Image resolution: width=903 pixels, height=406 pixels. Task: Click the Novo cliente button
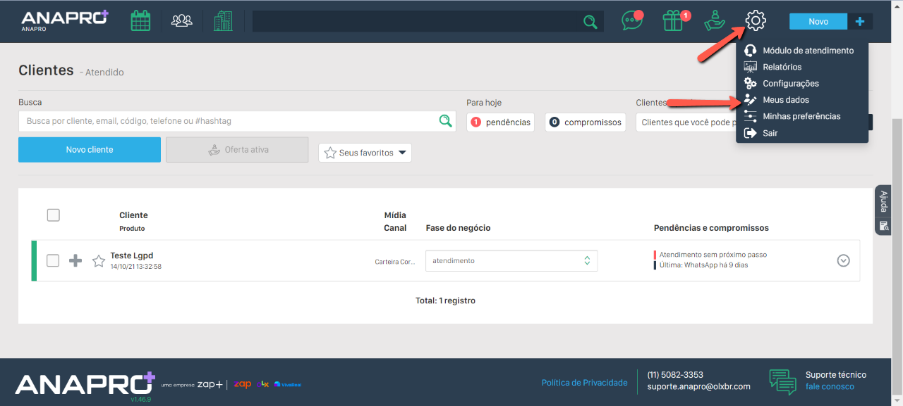[x=89, y=150]
